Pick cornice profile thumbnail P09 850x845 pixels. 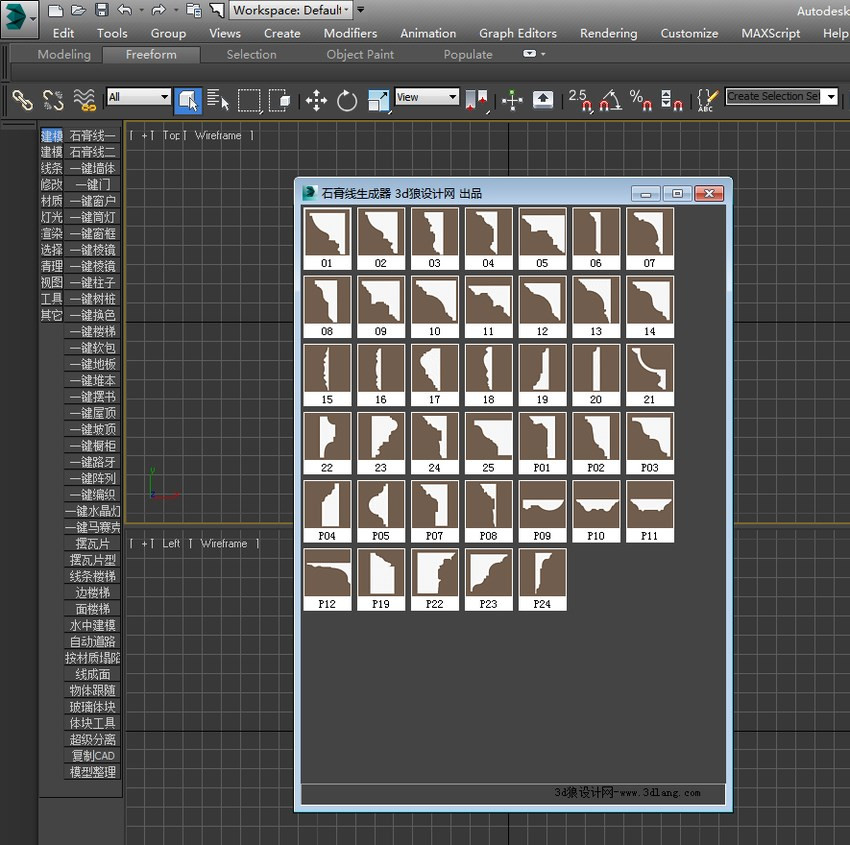coord(542,511)
